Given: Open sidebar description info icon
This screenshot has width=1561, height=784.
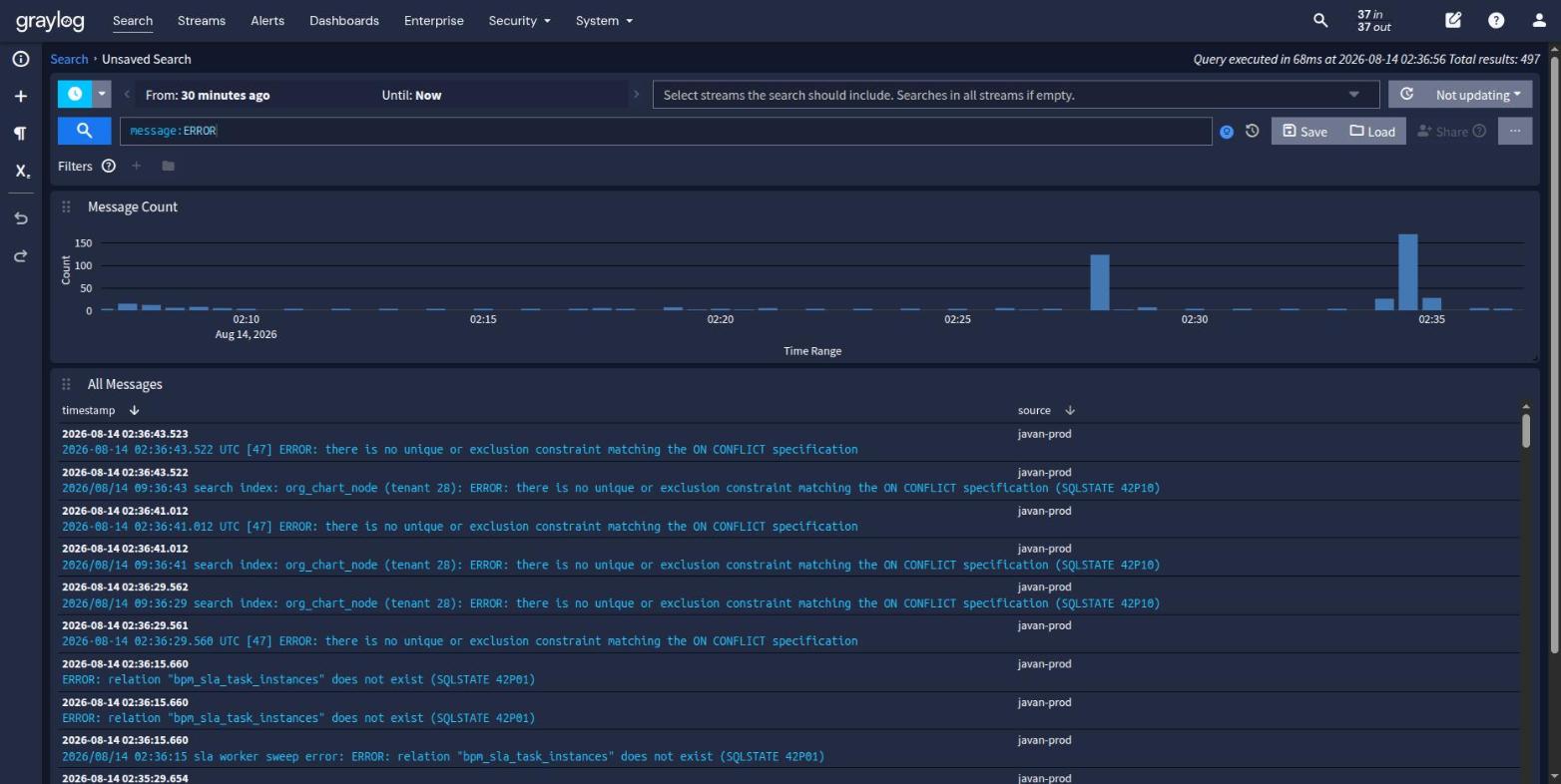Looking at the screenshot, I should click(20, 59).
